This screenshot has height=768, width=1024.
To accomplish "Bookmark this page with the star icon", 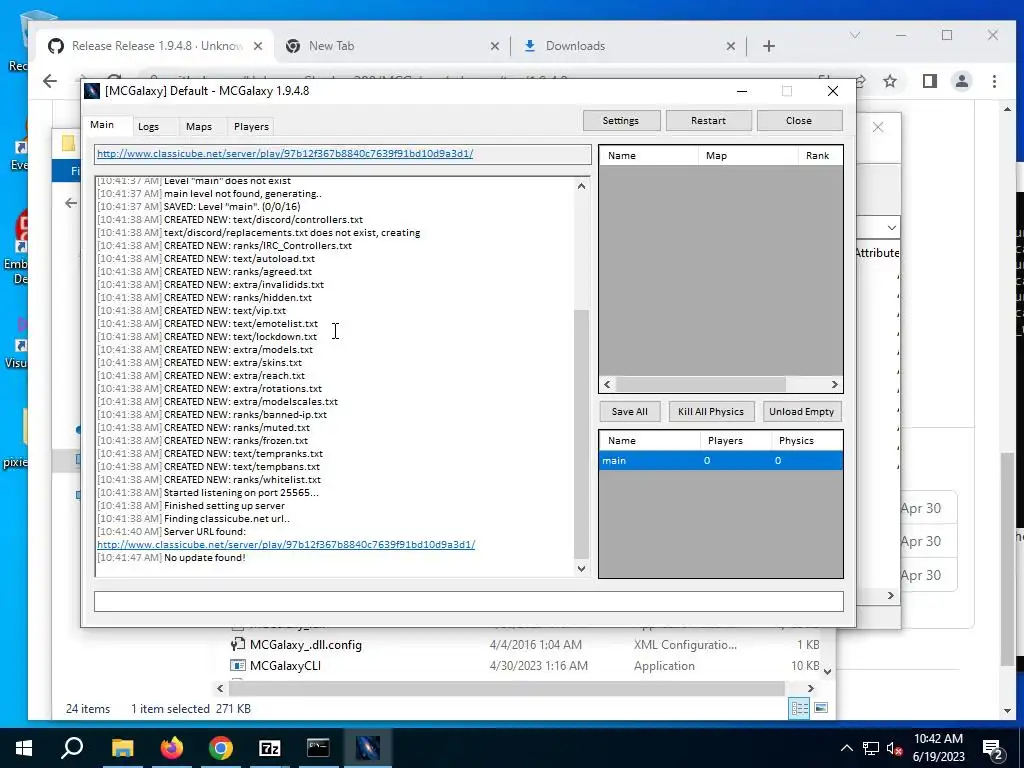I will [889, 81].
